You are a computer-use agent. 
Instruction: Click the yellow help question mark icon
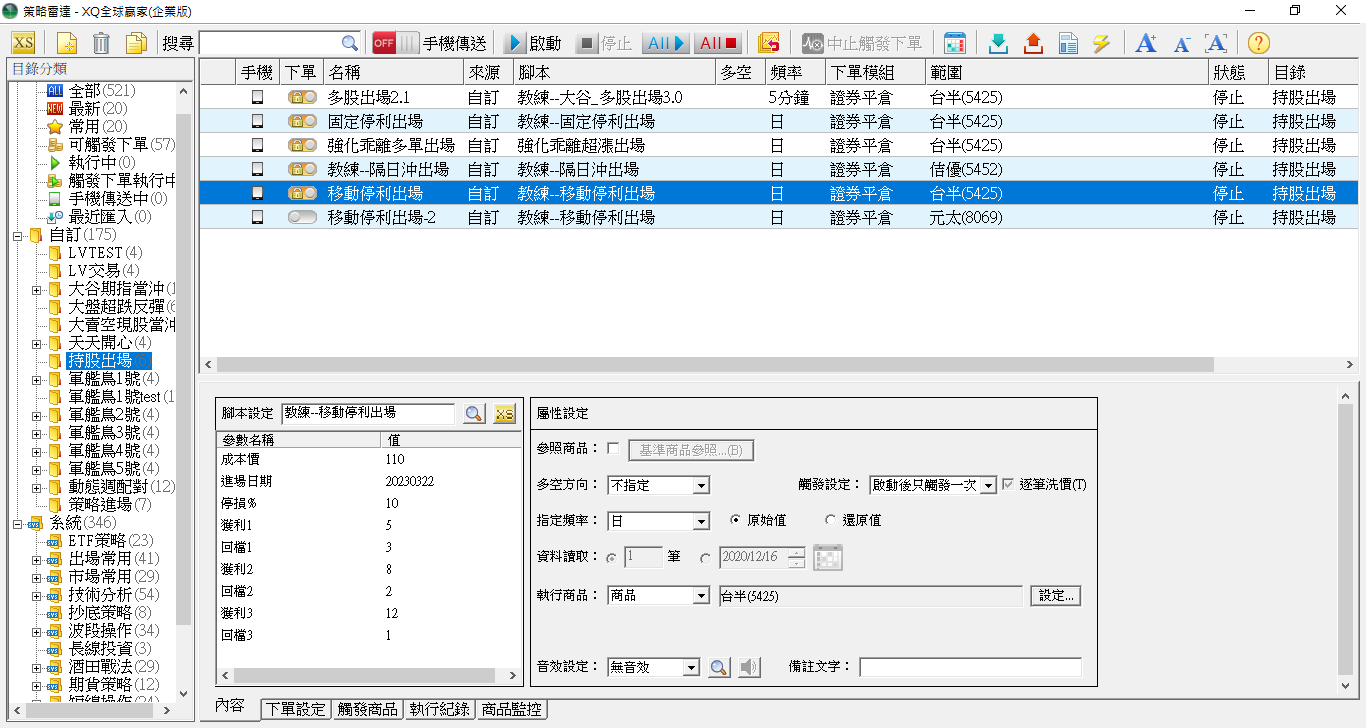[x=1258, y=43]
